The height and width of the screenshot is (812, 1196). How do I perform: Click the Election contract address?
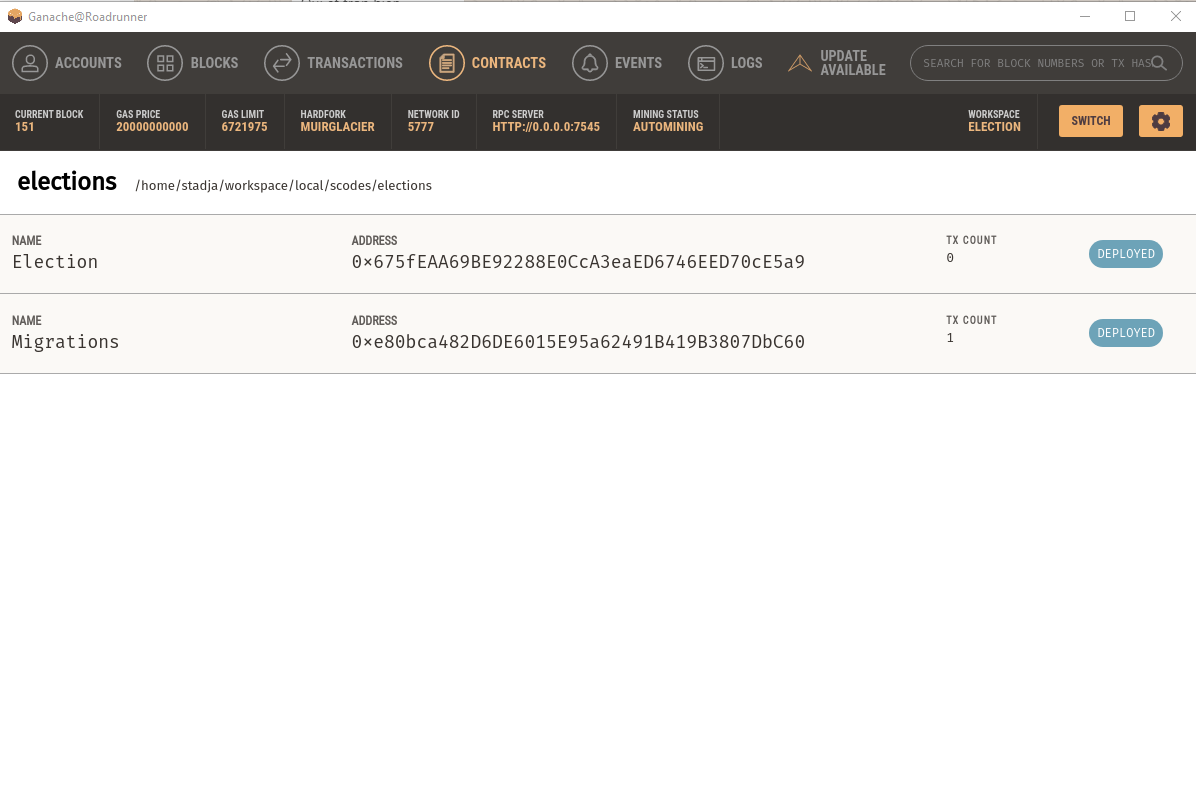tap(578, 262)
